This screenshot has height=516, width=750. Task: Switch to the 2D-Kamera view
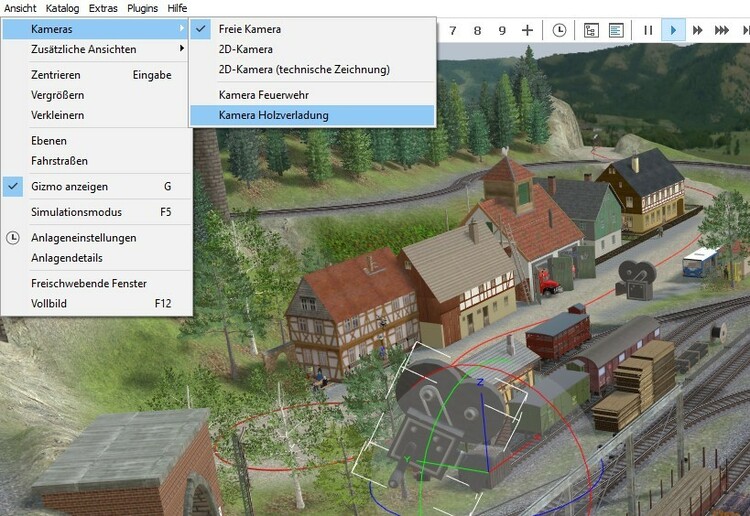(x=246, y=49)
